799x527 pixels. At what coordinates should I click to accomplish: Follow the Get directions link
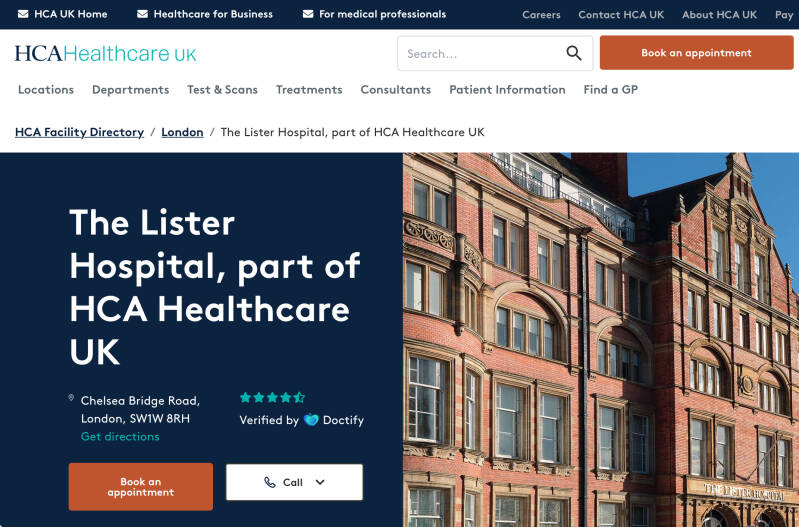pos(120,437)
